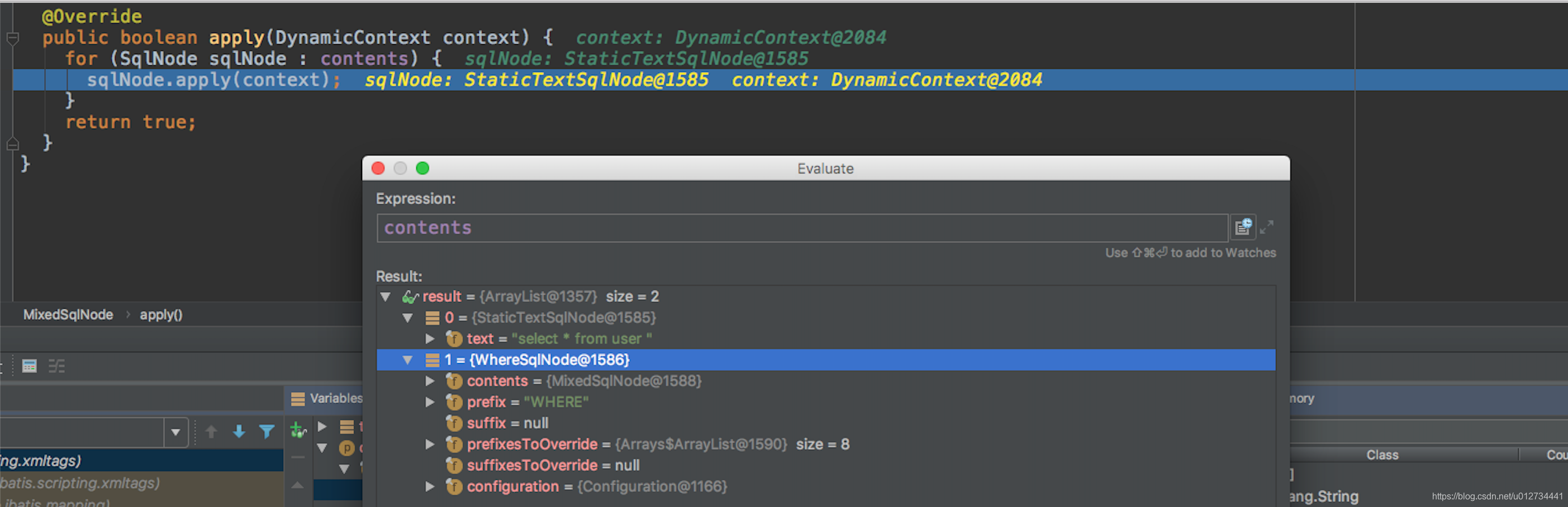
Task: Expand the text field value
Action: coord(430,338)
